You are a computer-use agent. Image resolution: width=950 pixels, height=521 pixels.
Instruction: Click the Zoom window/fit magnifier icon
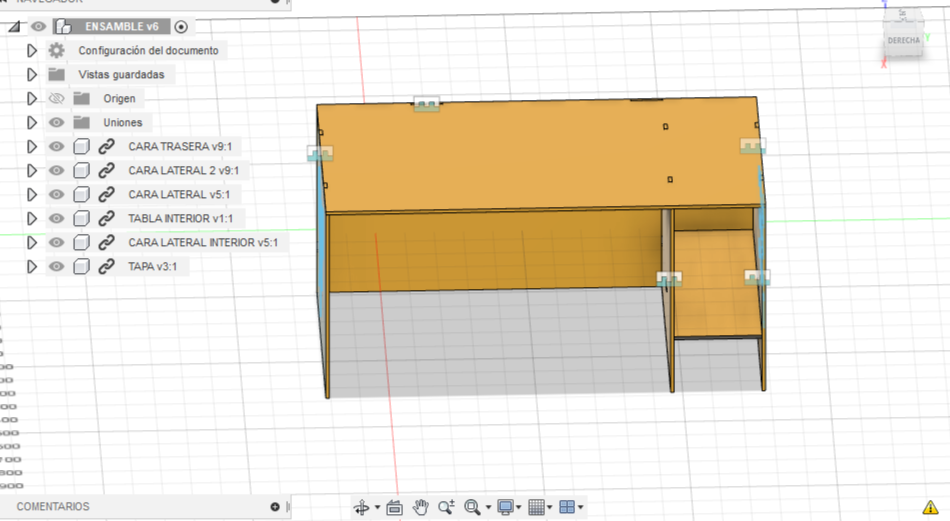(x=472, y=507)
